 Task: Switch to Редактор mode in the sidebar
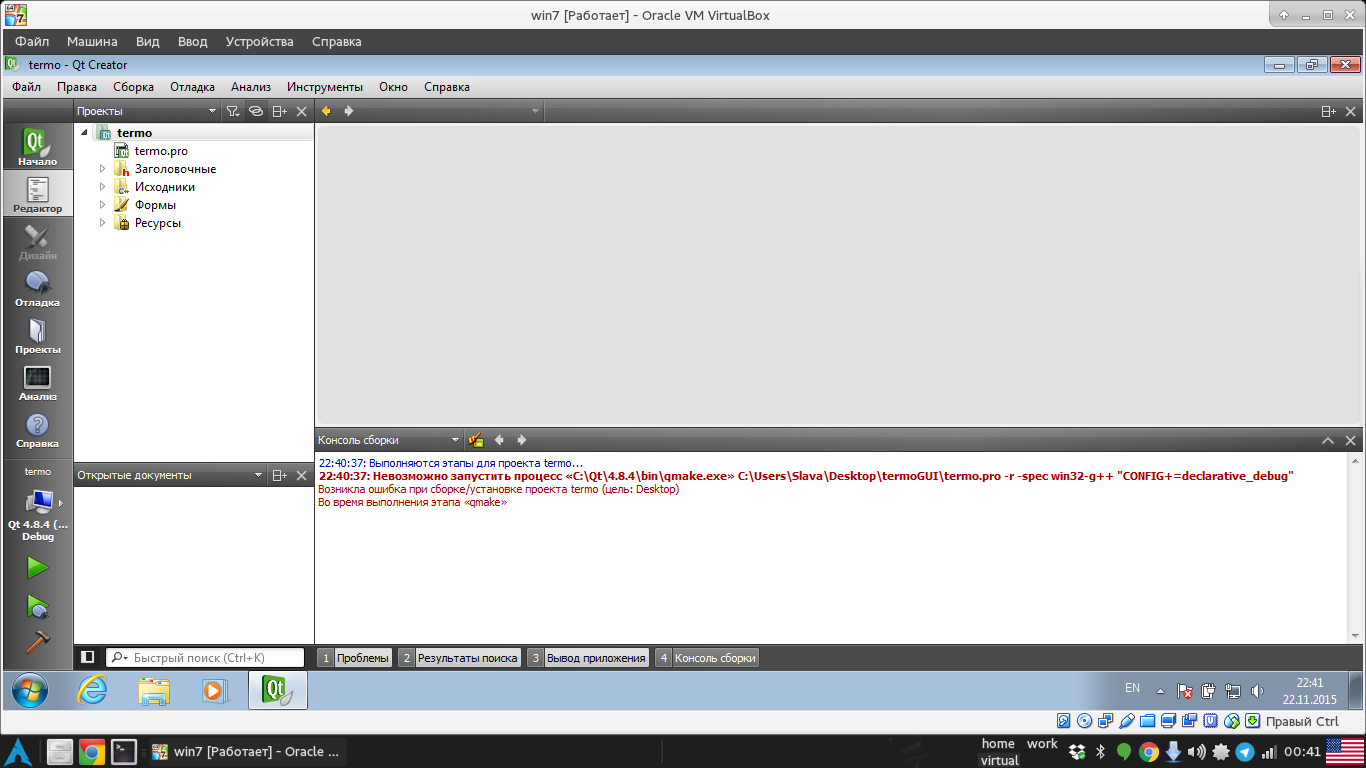click(37, 194)
